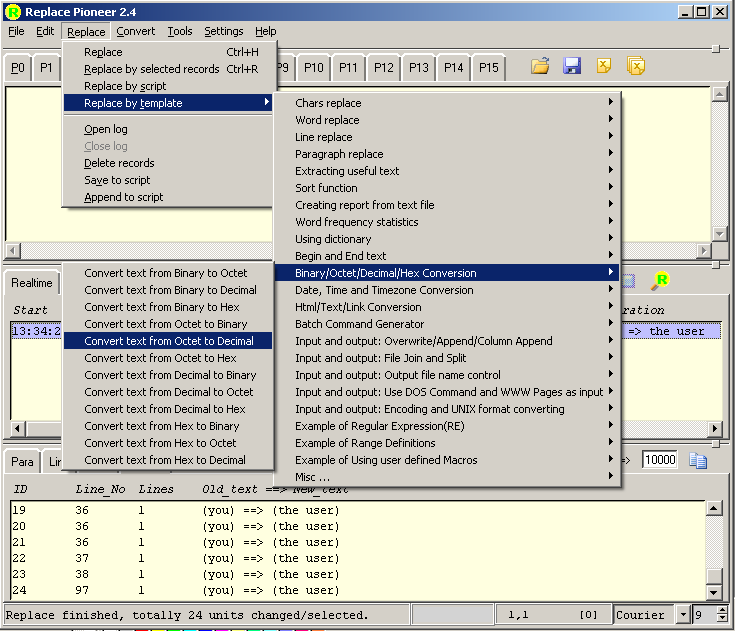The width and height of the screenshot is (735, 631).
Task: Open the Realtime tab
Action: [32, 284]
